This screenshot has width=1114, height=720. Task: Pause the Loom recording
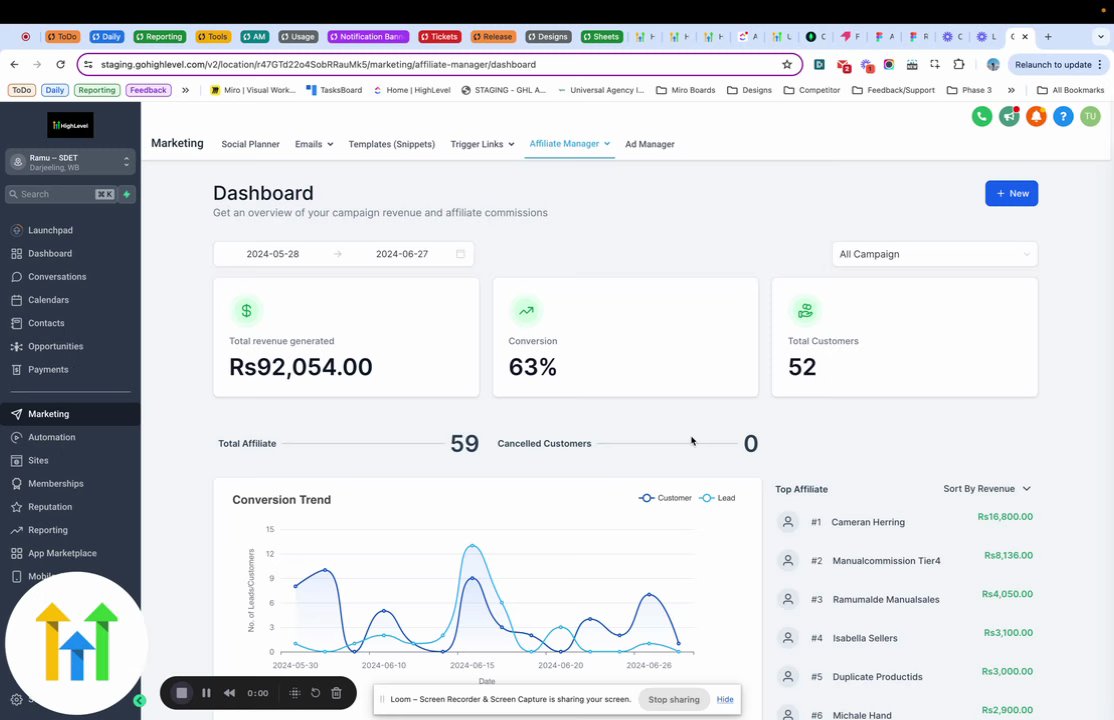point(206,693)
